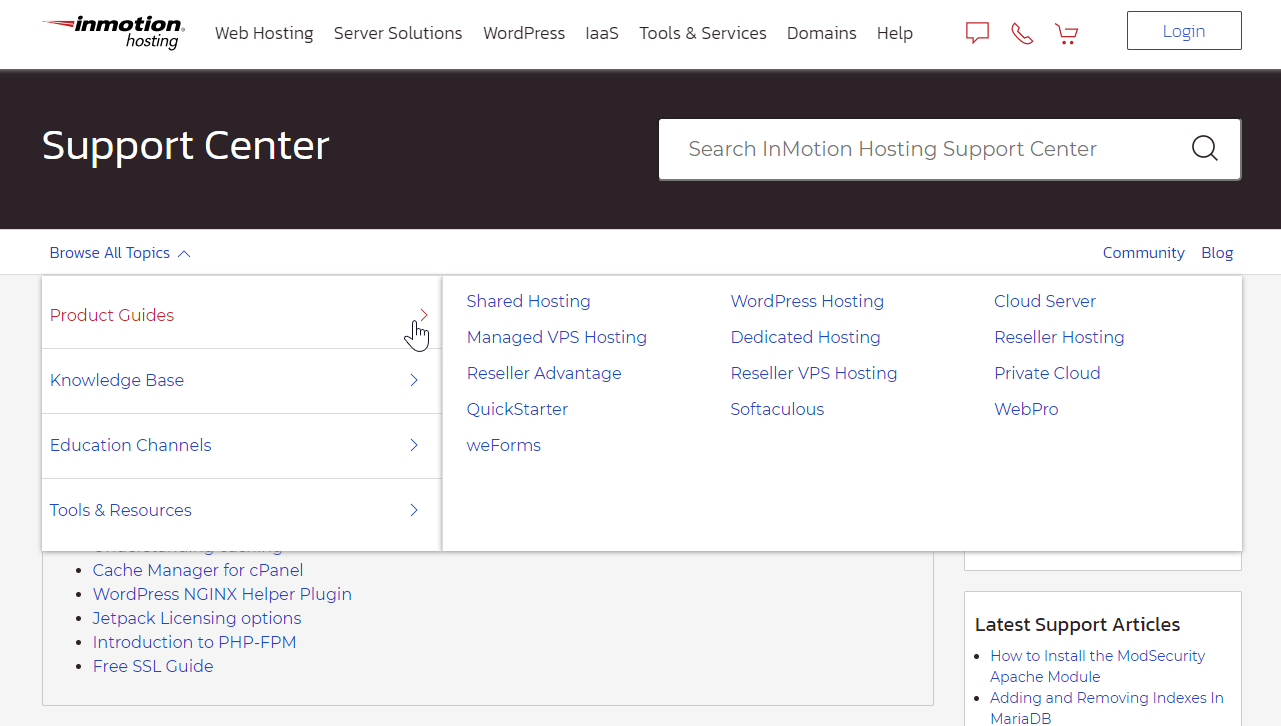Open the shopping cart icon

click(1066, 33)
